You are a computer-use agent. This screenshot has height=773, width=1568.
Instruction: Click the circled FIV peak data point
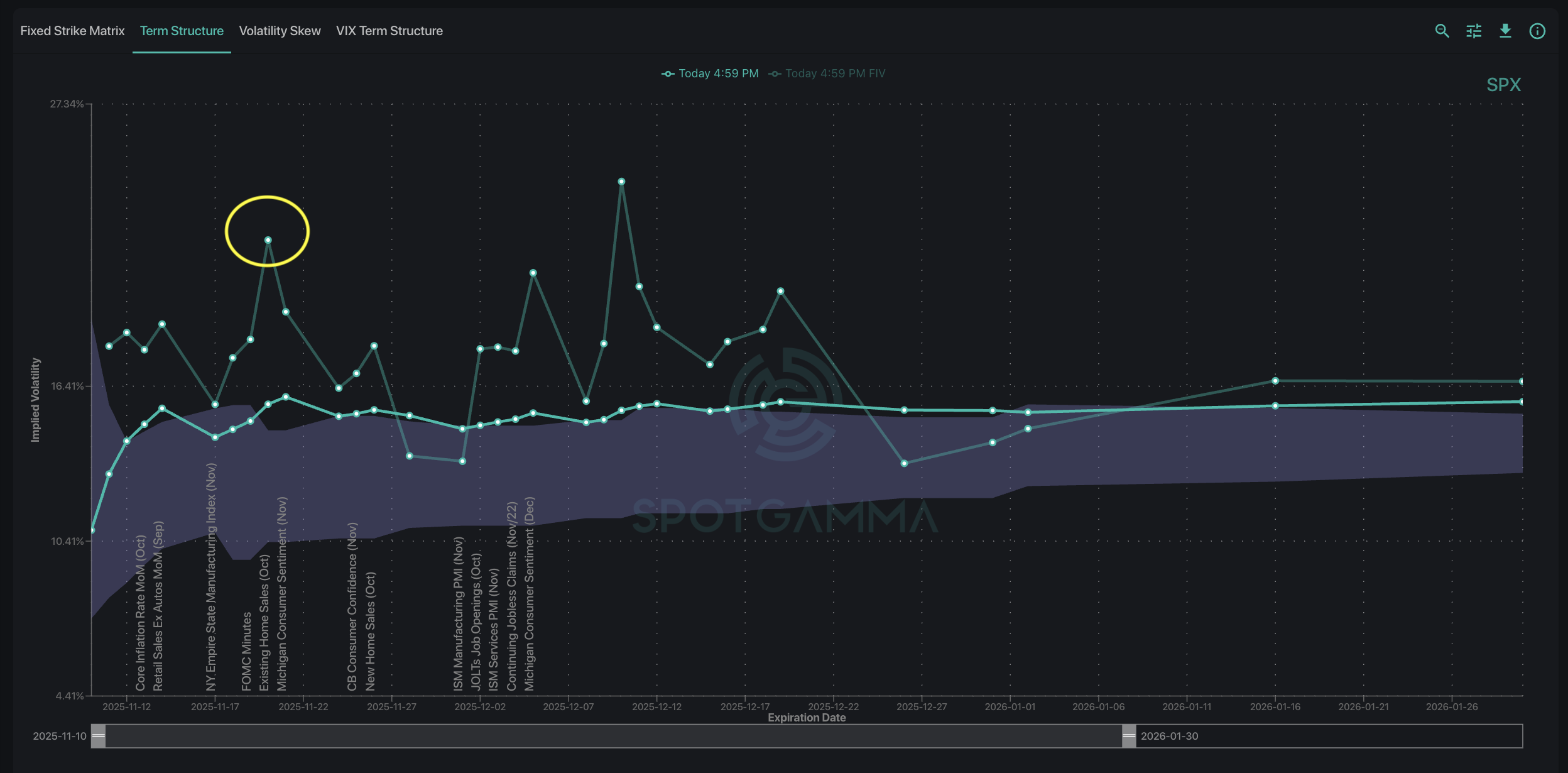tap(268, 240)
